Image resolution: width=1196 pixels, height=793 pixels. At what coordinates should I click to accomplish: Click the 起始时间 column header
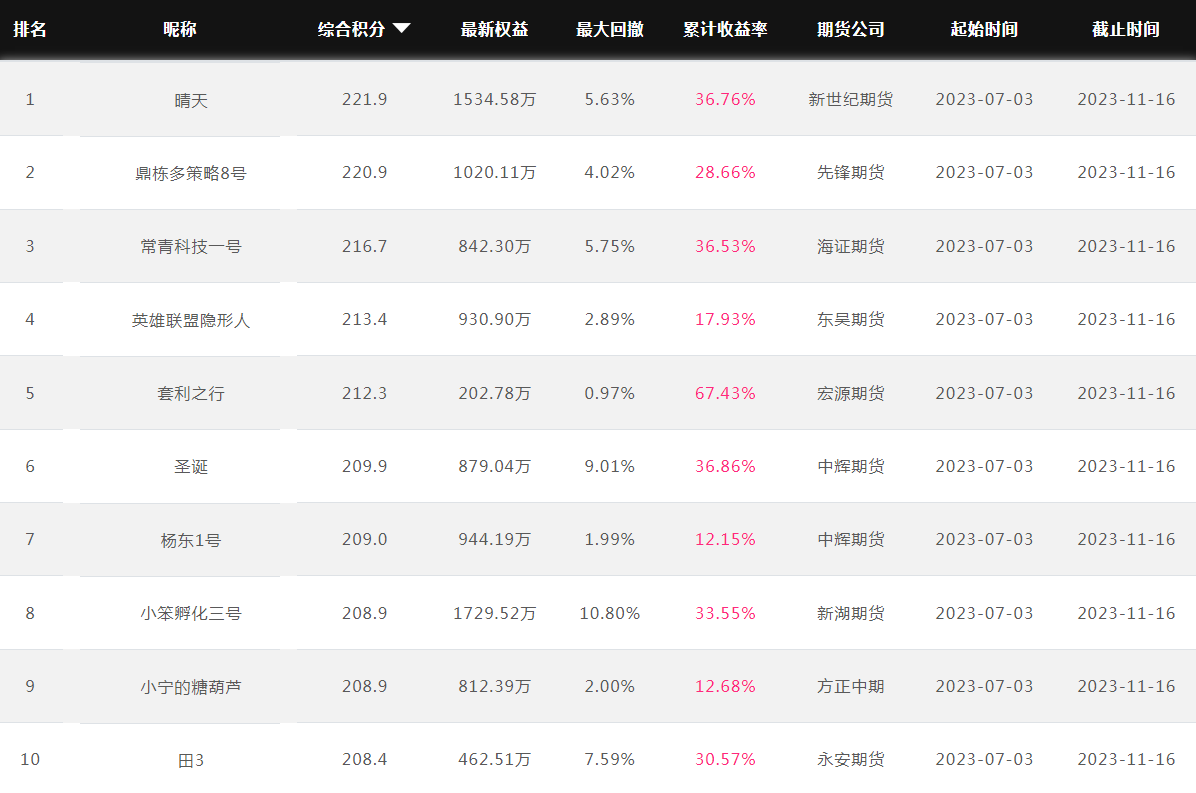[x=984, y=29]
